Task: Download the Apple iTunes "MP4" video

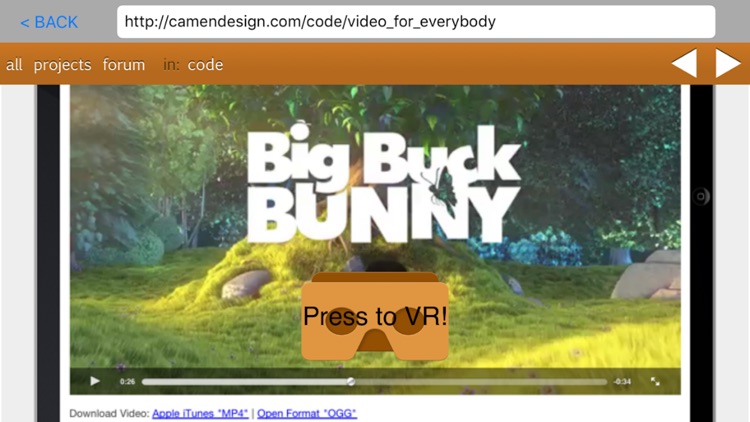Action: (x=200, y=413)
